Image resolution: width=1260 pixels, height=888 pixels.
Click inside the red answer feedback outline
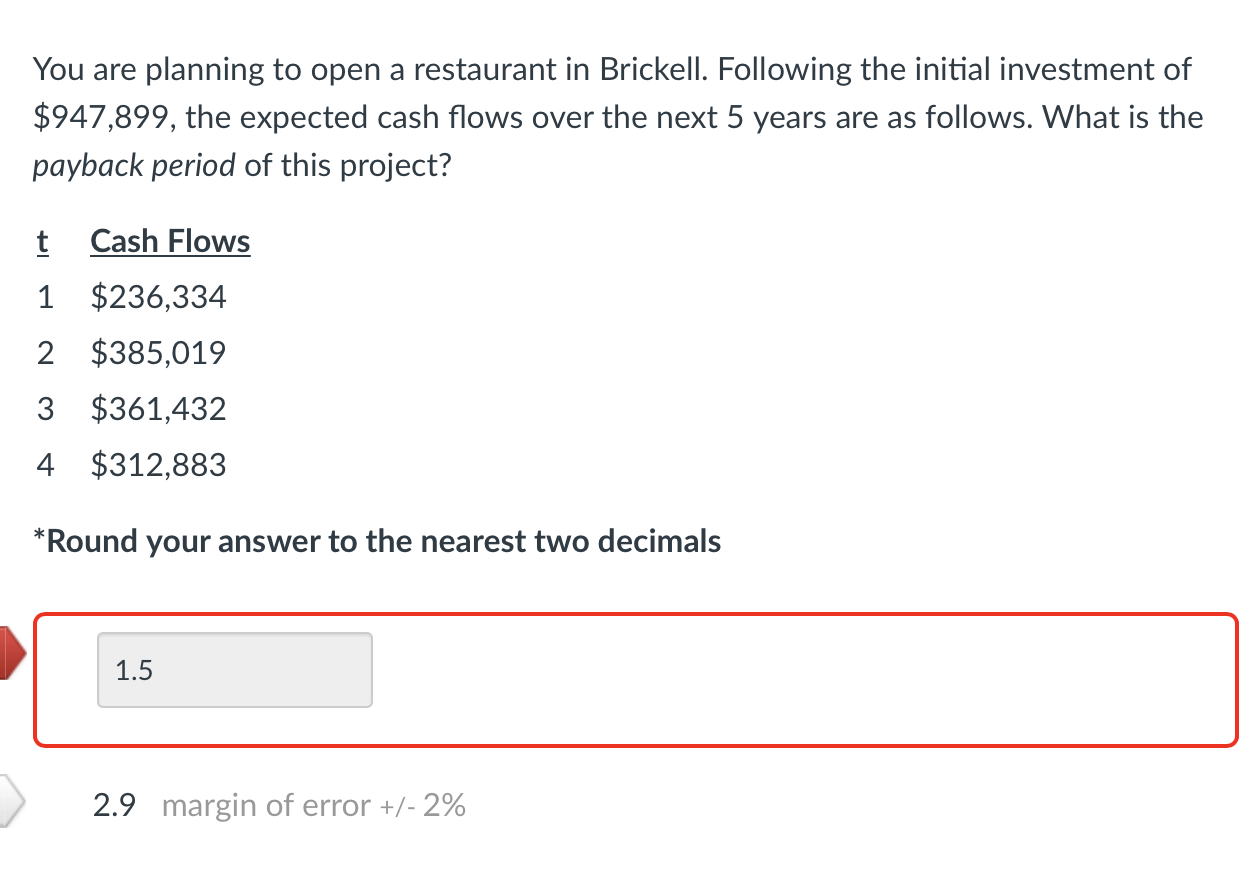636,680
